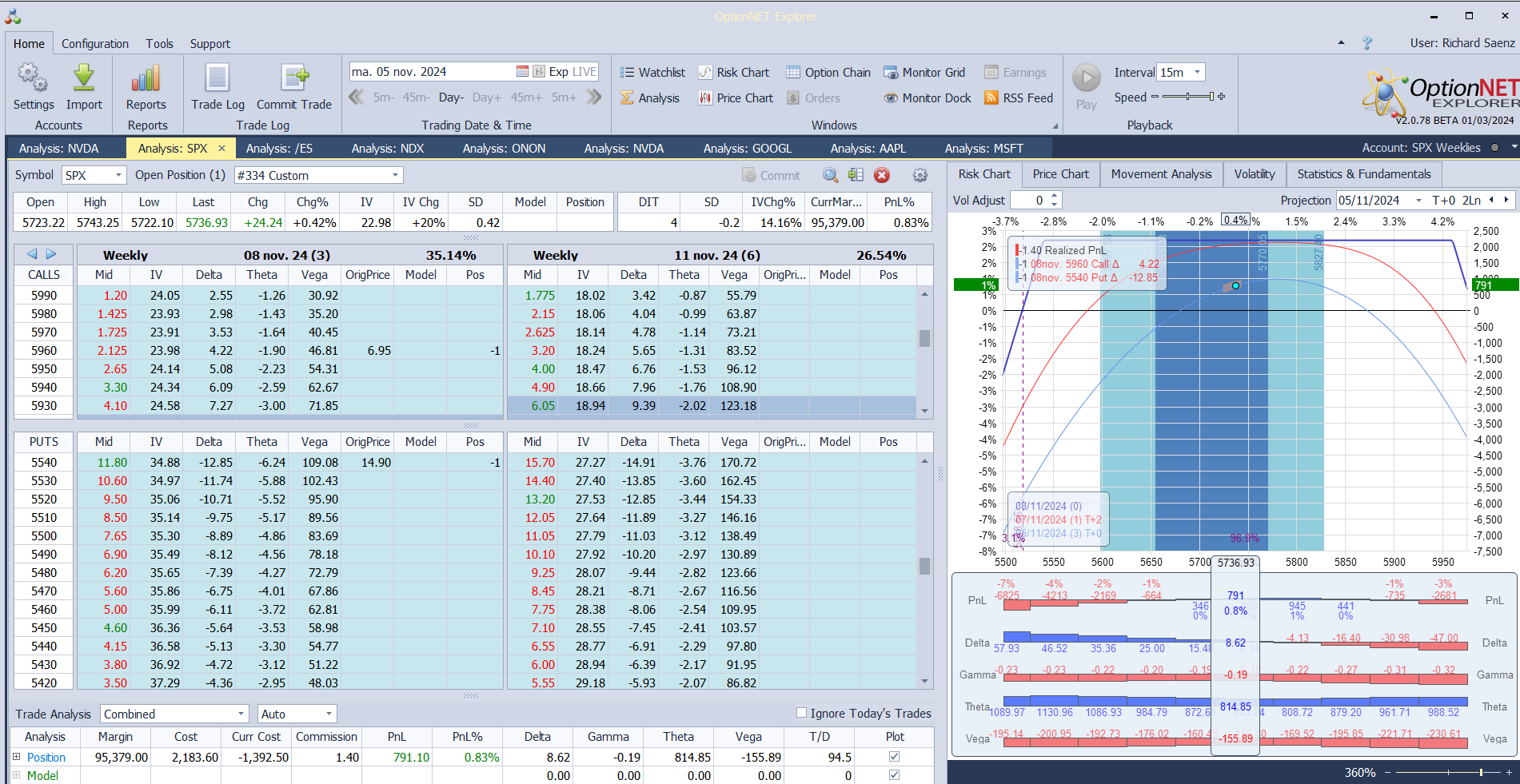Open the Symbol SPX dropdown

coord(118,176)
